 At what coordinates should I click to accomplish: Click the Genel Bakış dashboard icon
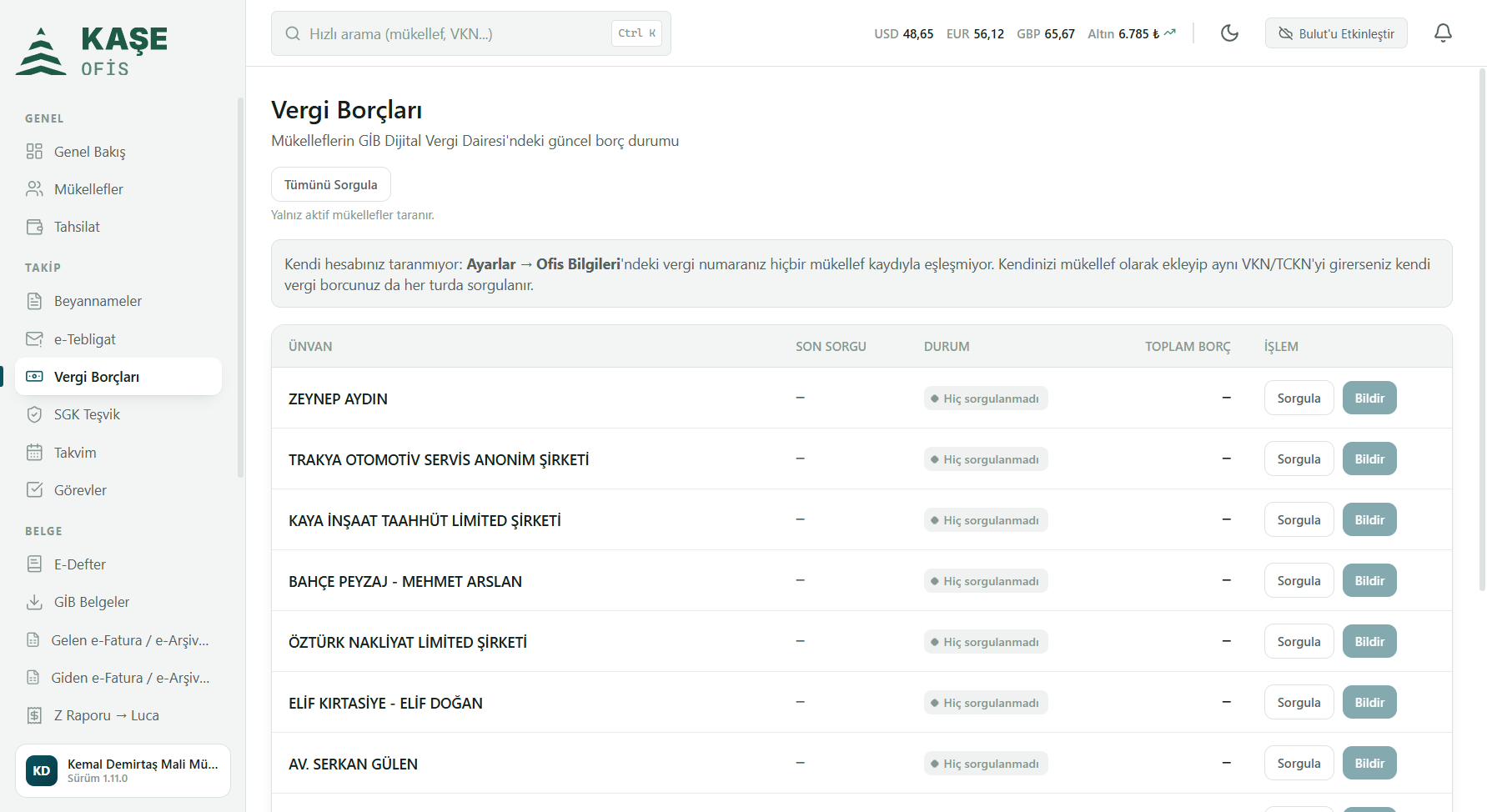pyautogui.click(x=34, y=151)
